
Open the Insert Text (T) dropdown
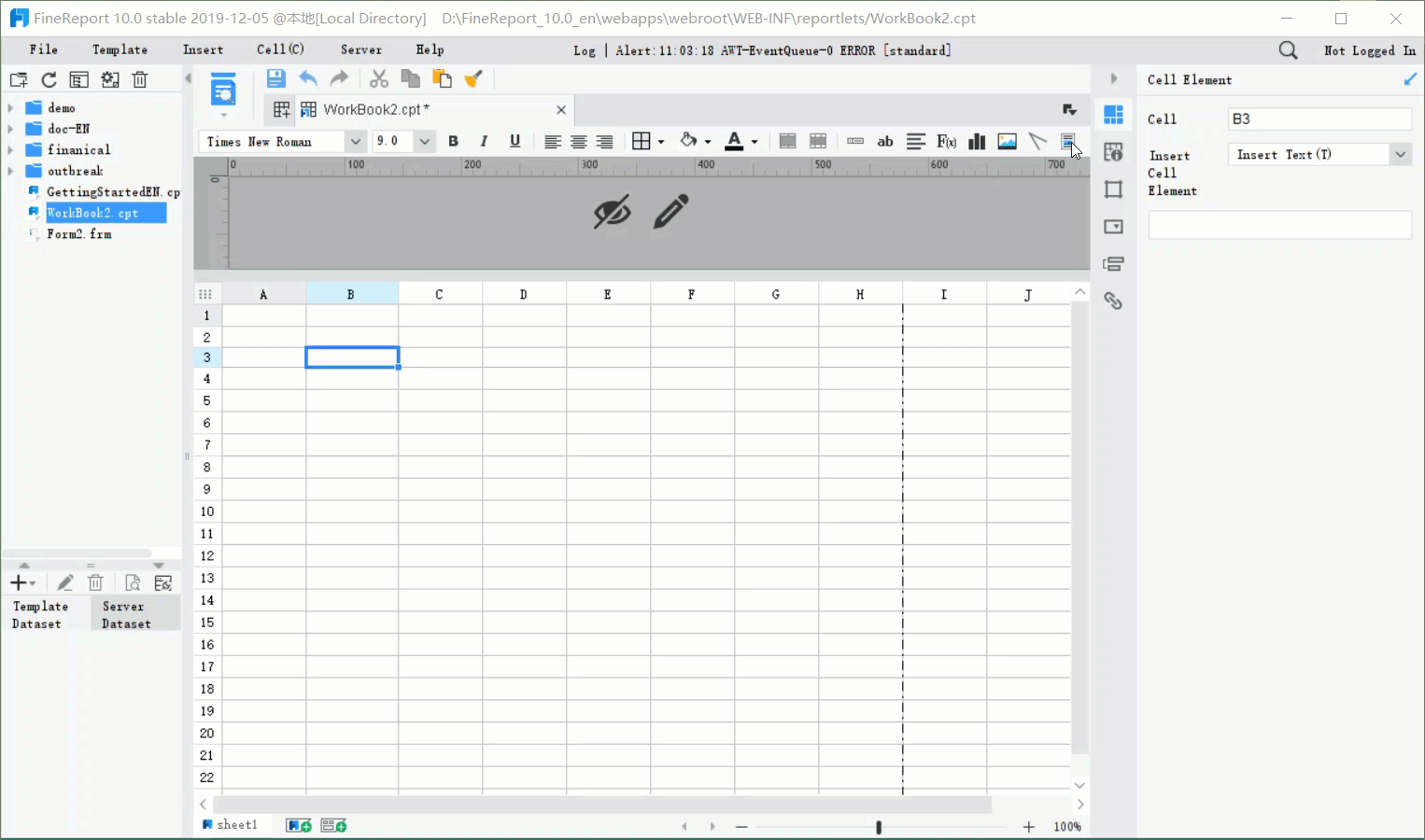[1401, 154]
